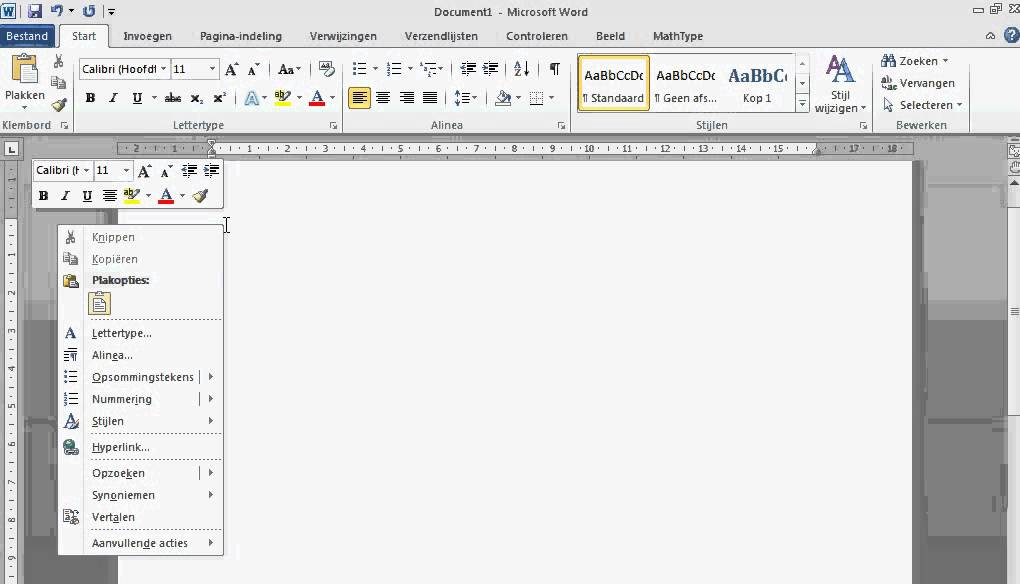Open Synoniemen submenu in context menu
Viewport: 1020px width, 584px height.
[141, 496]
